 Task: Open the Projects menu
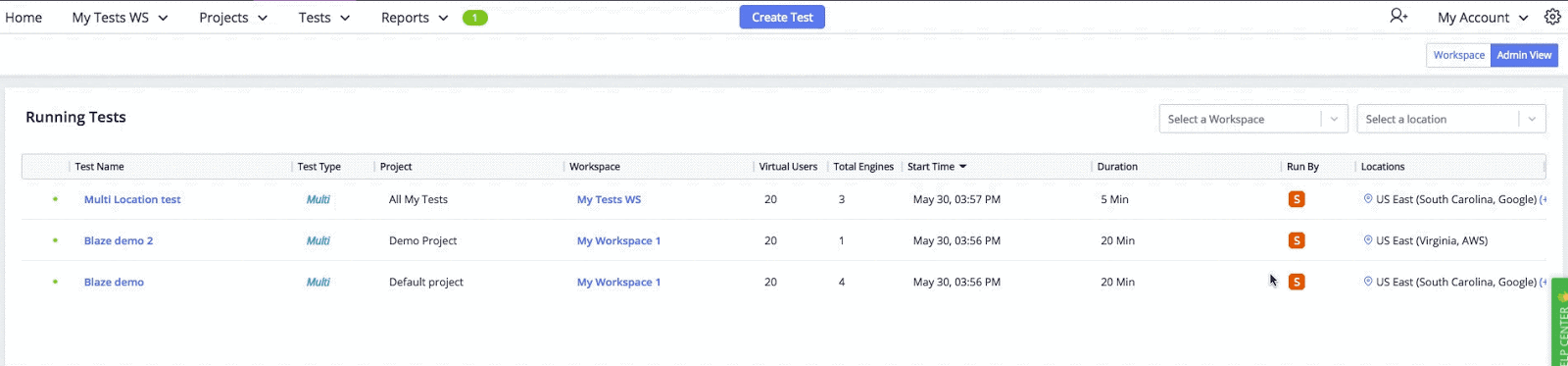tap(233, 18)
